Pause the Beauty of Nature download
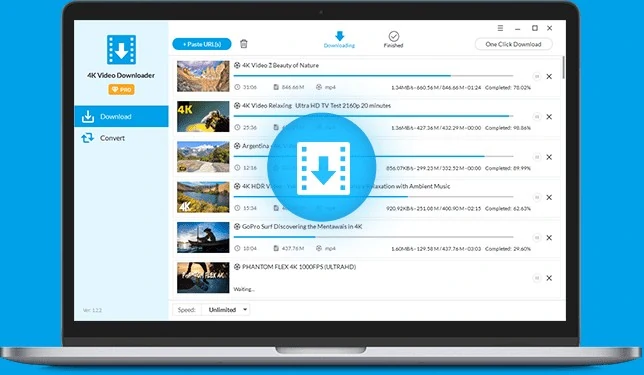The image size is (644, 375). [x=536, y=76]
